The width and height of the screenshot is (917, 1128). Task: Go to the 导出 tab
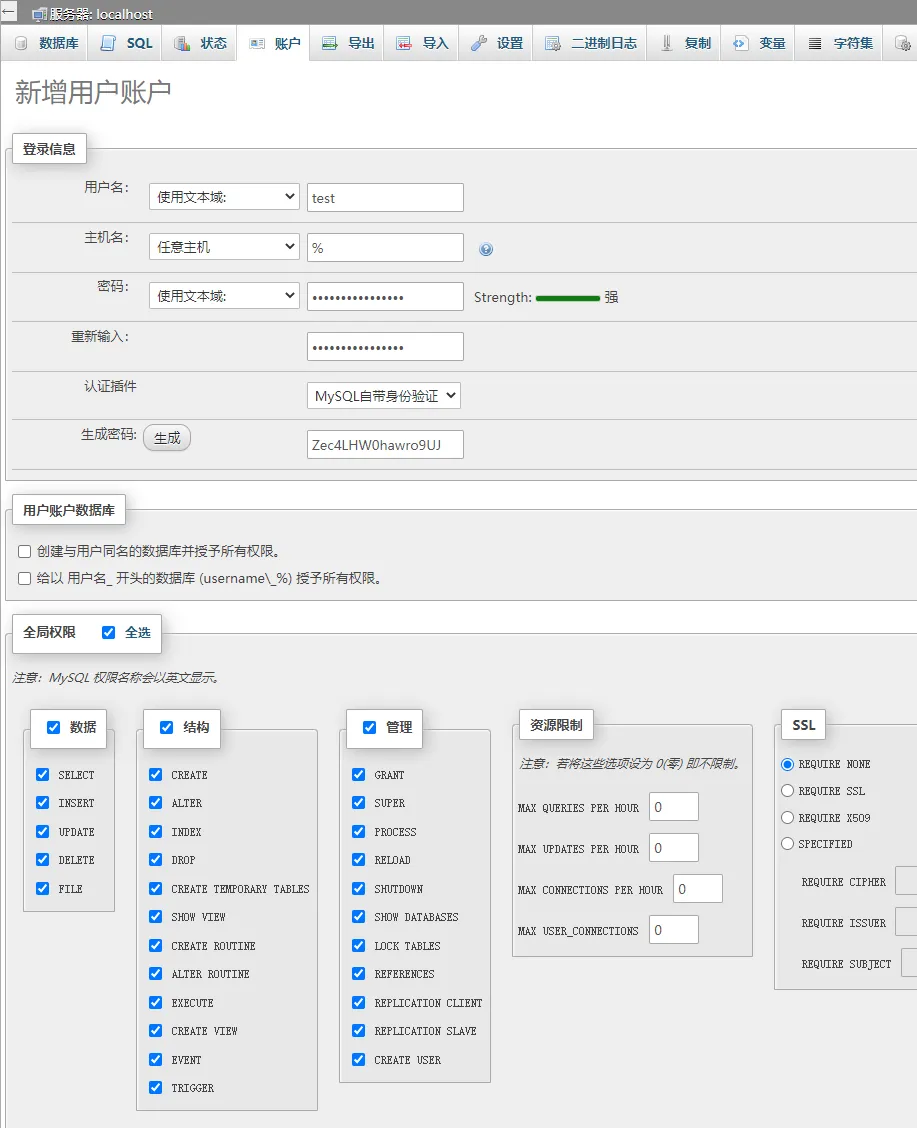tap(348, 43)
